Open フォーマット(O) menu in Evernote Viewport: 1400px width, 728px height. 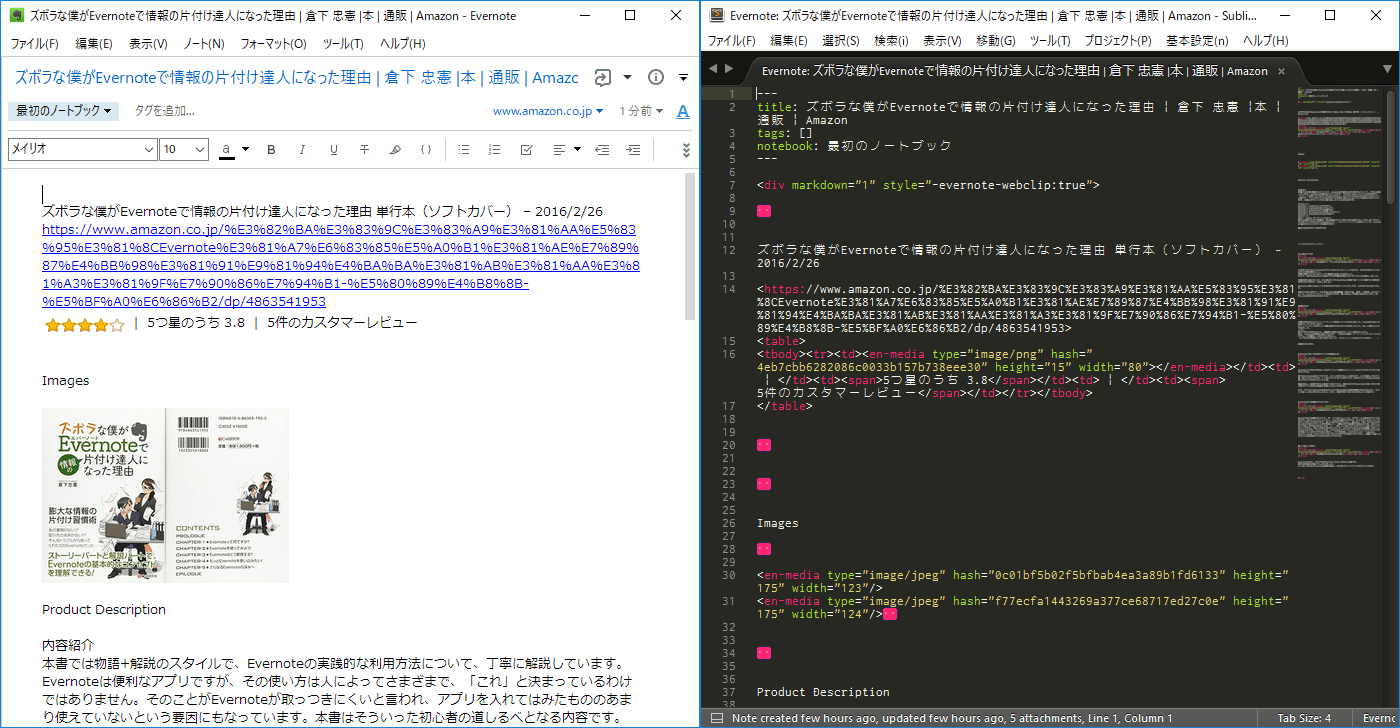tap(273, 44)
